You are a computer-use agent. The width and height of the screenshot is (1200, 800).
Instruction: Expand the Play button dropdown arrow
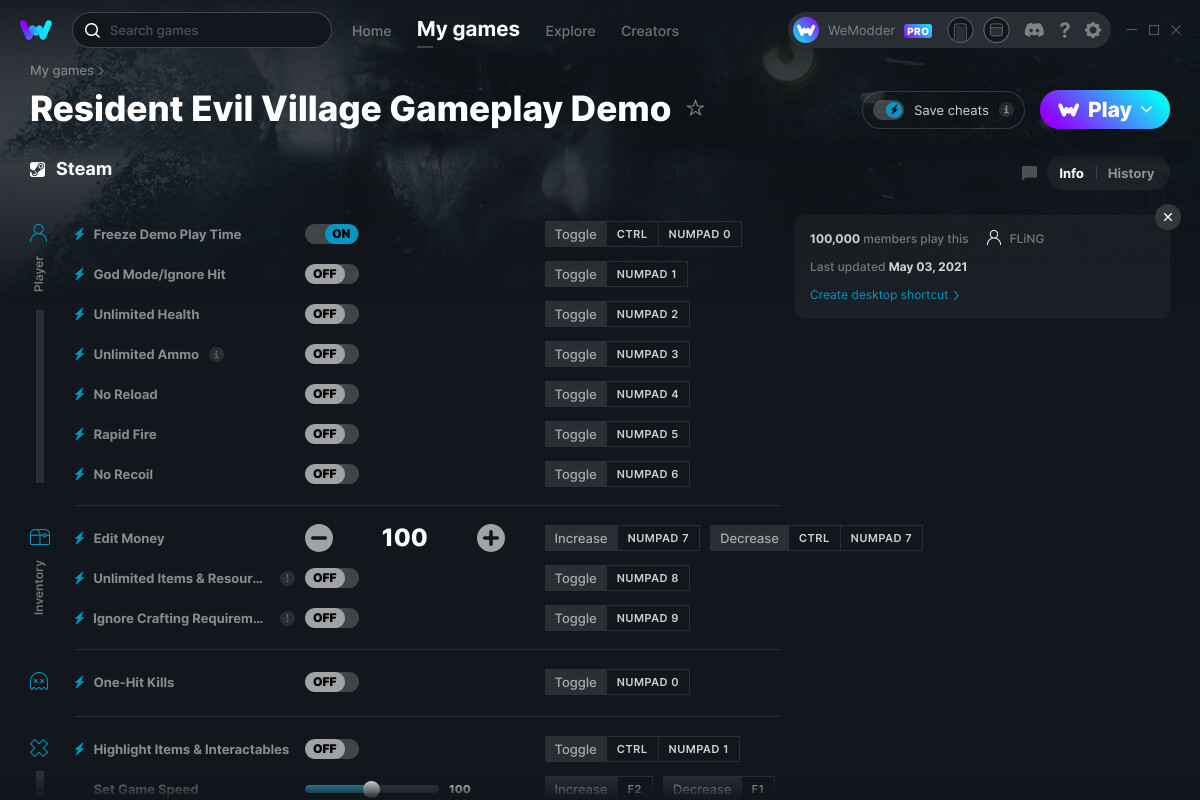coord(1147,110)
